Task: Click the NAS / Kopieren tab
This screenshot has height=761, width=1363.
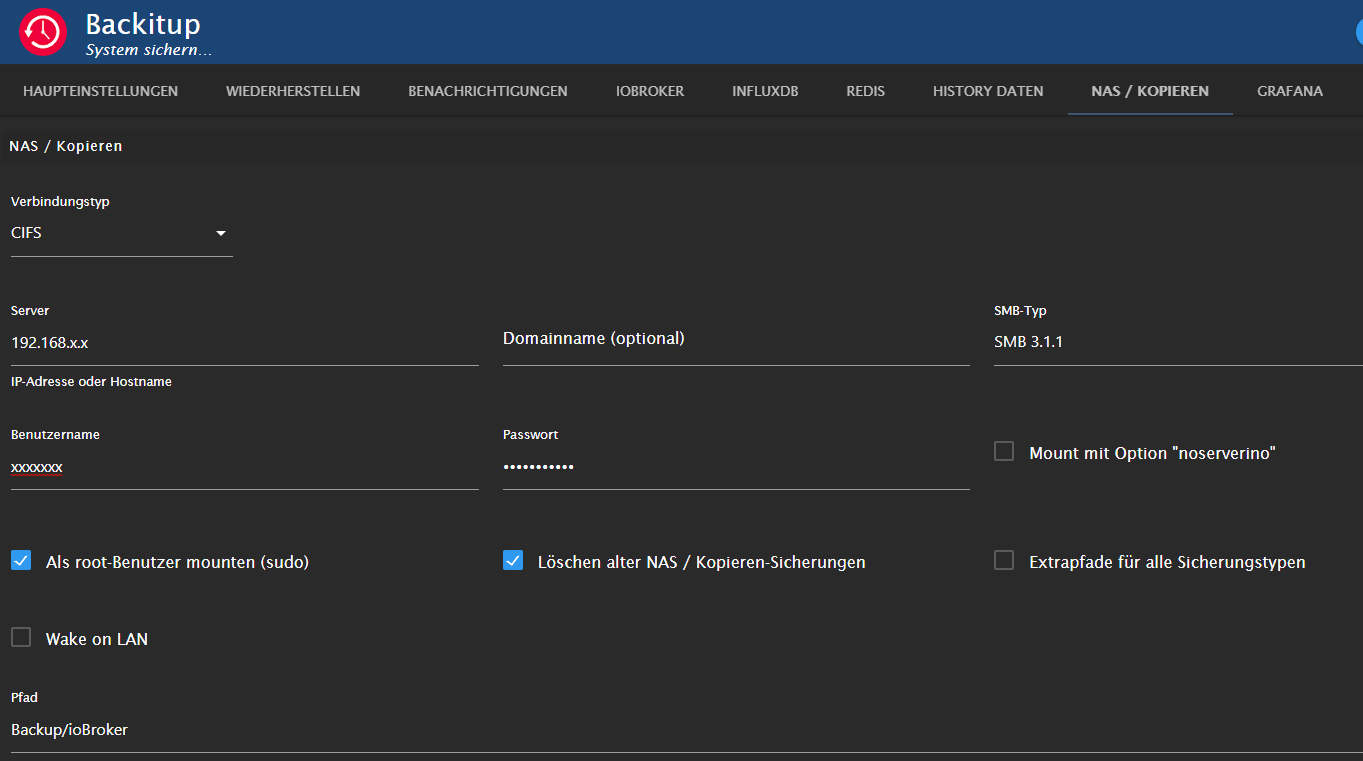Action: tap(1150, 91)
